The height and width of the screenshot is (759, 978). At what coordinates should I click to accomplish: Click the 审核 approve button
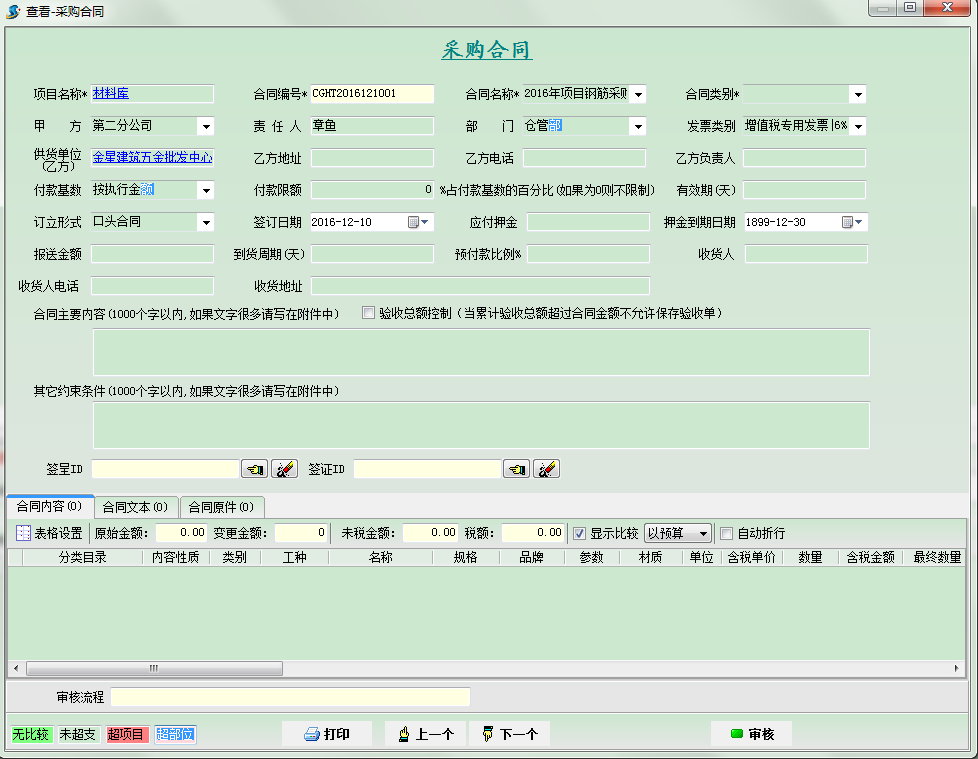click(x=751, y=734)
